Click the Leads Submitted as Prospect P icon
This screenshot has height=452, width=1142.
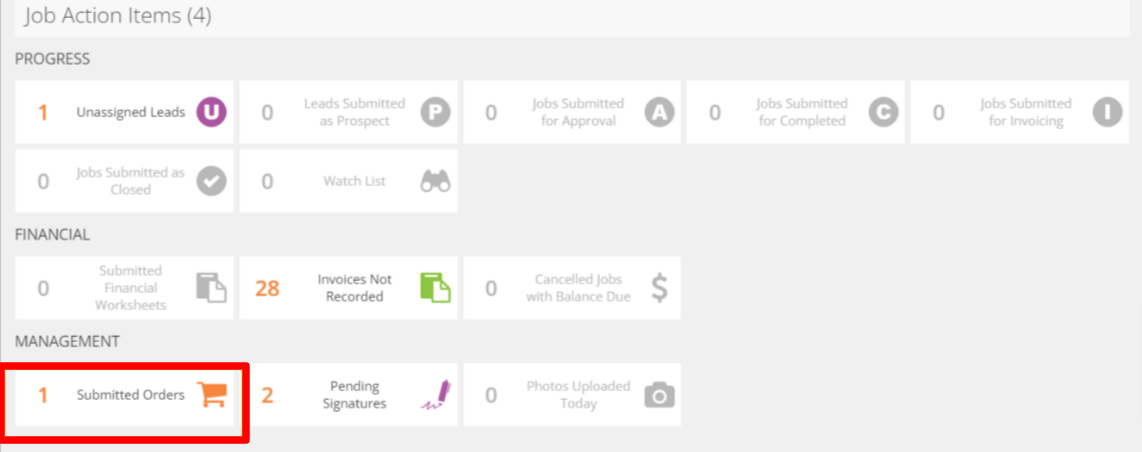(436, 113)
